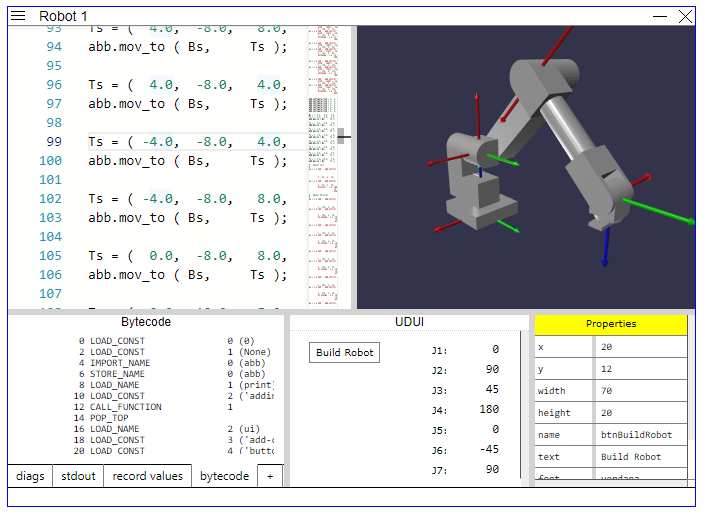Edit the x property value field
The image size is (705, 515).
point(640,347)
